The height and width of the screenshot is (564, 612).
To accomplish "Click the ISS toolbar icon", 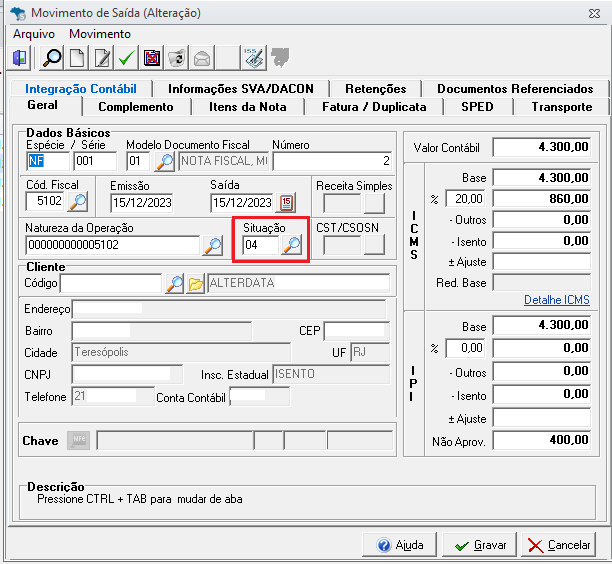I will click(254, 58).
